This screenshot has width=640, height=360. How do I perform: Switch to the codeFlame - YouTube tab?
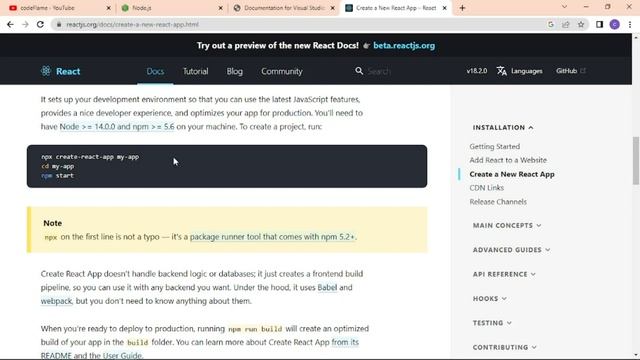coord(60,8)
